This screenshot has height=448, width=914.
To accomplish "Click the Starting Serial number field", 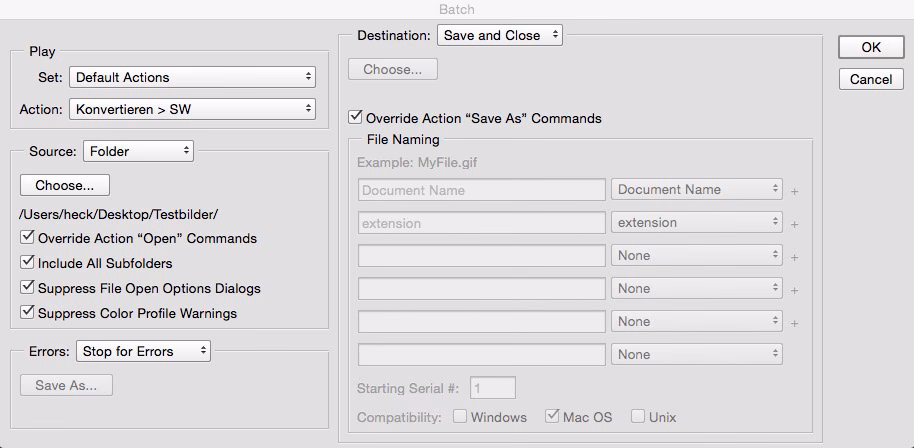I will 492,388.
